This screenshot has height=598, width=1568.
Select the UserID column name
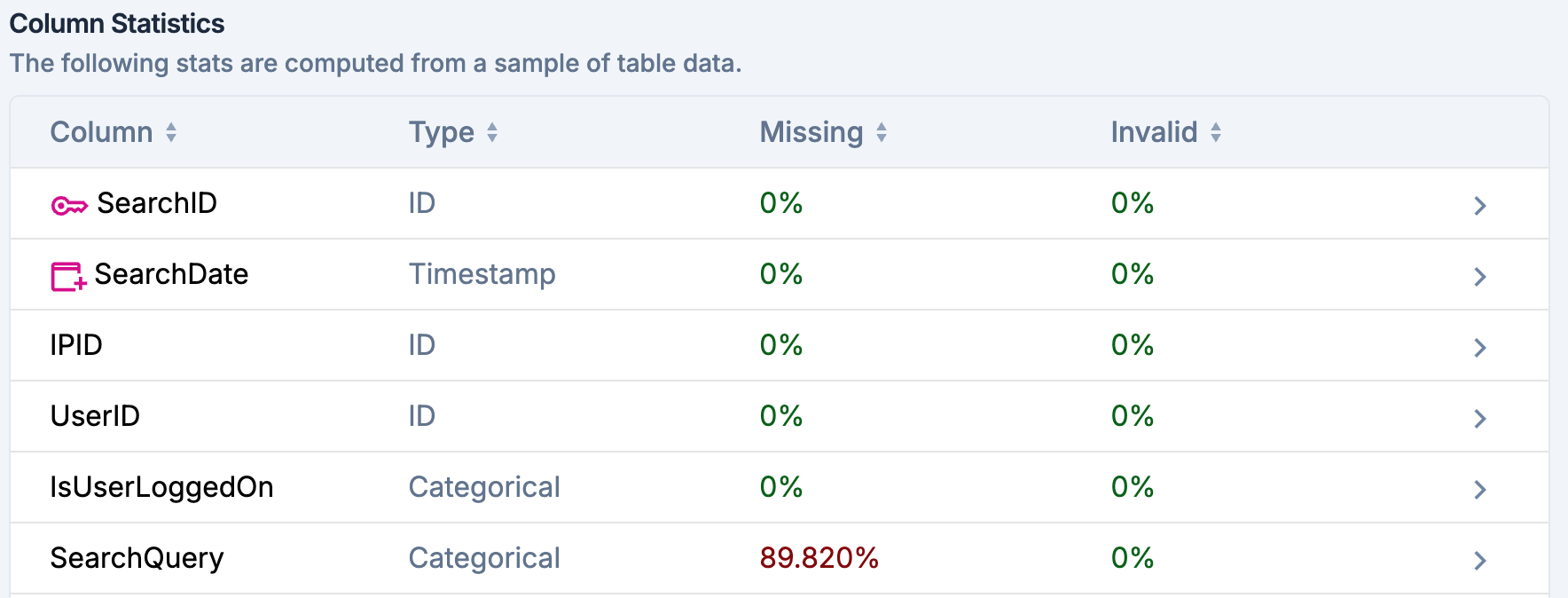(95, 416)
